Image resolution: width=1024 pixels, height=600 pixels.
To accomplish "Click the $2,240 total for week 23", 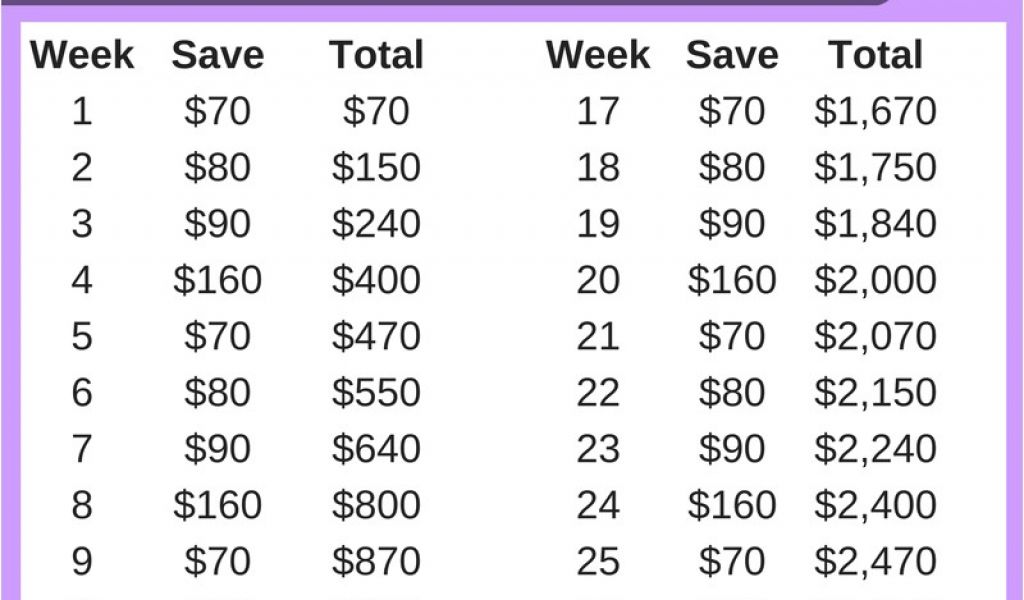I will 875,449.
